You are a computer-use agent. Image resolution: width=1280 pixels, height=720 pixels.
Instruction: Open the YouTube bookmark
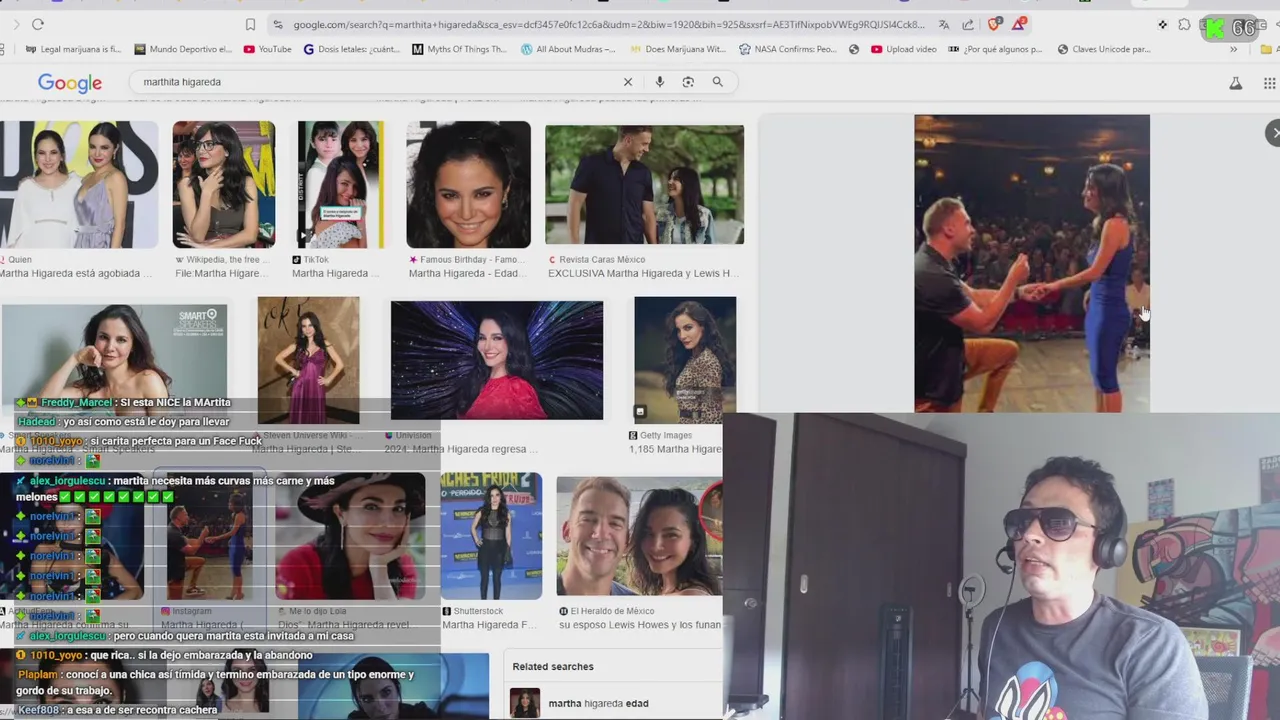tap(267, 49)
